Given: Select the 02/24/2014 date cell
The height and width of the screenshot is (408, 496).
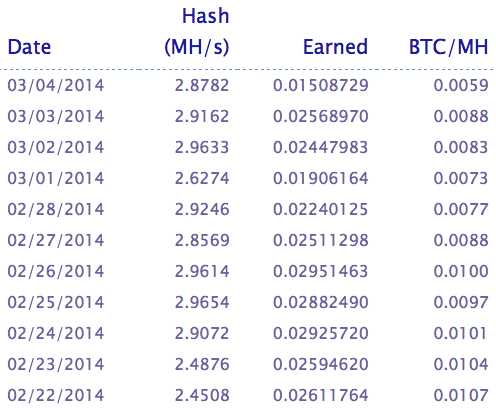Looking at the screenshot, I should (x=56, y=333).
